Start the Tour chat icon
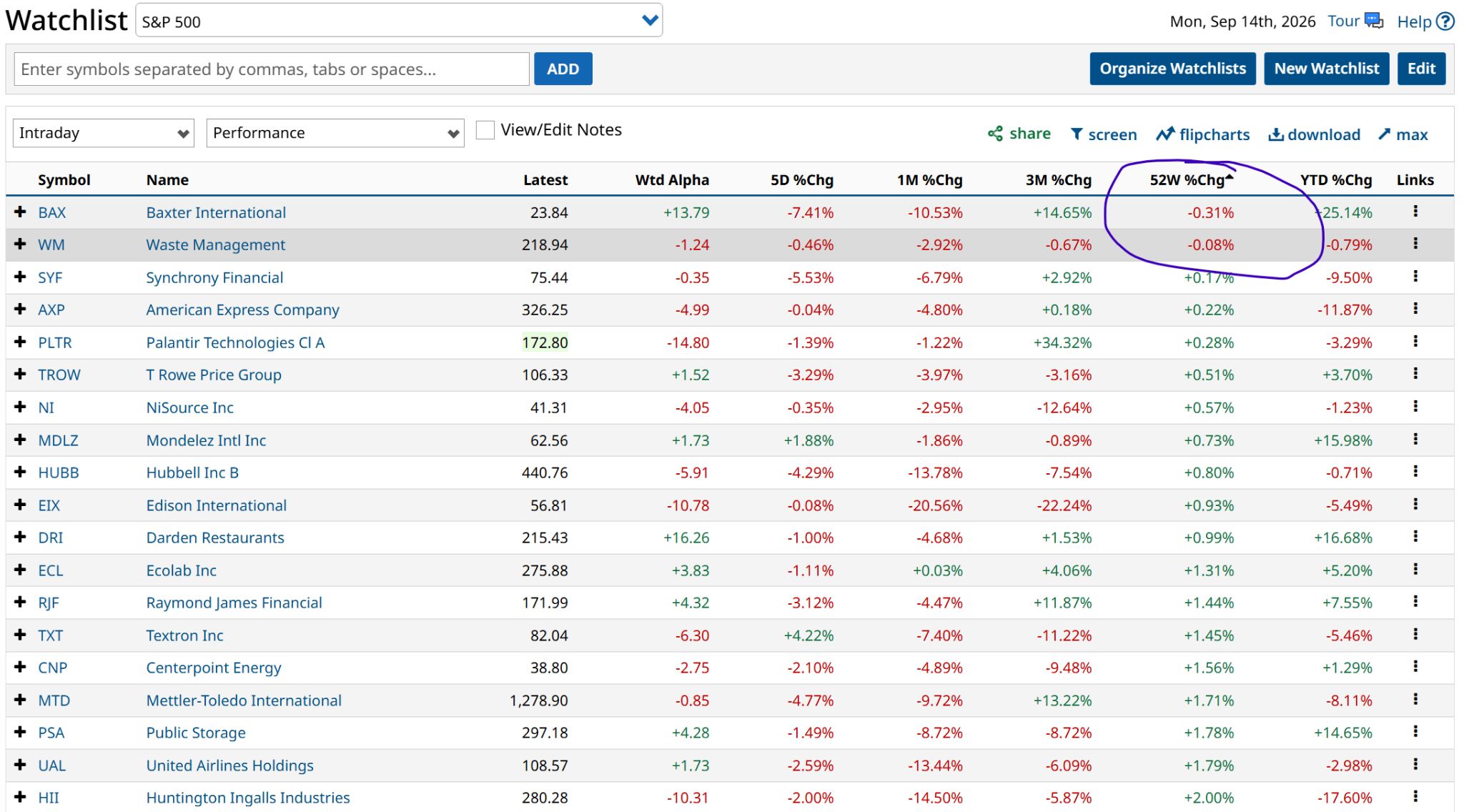1464x812 pixels. [1374, 21]
